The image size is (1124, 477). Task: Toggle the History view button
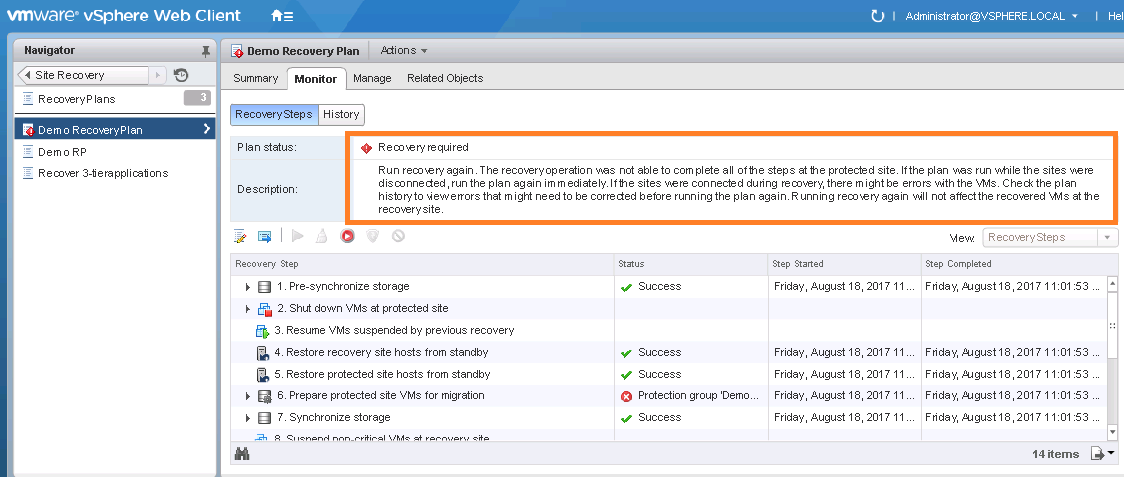click(x=341, y=114)
